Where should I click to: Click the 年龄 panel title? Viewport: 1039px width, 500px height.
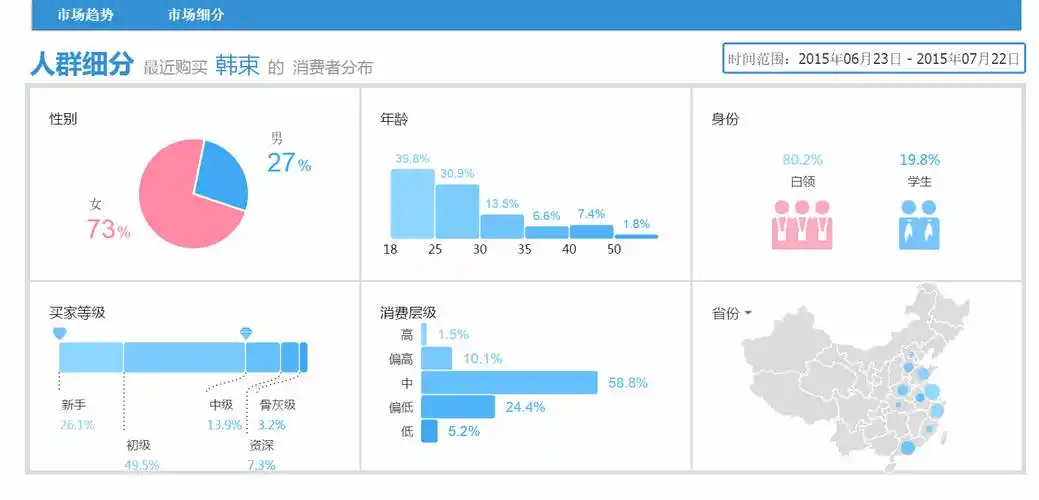[394, 119]
